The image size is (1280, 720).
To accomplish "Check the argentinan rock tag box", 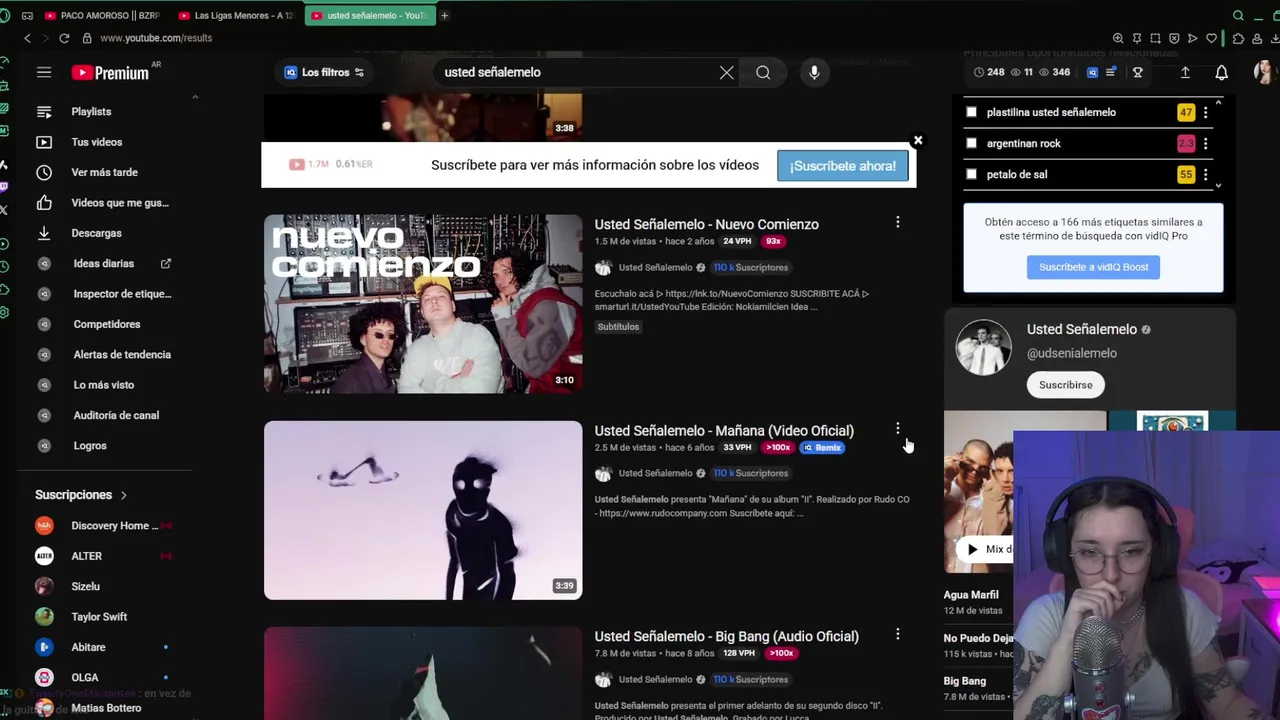I will (971, 143).
